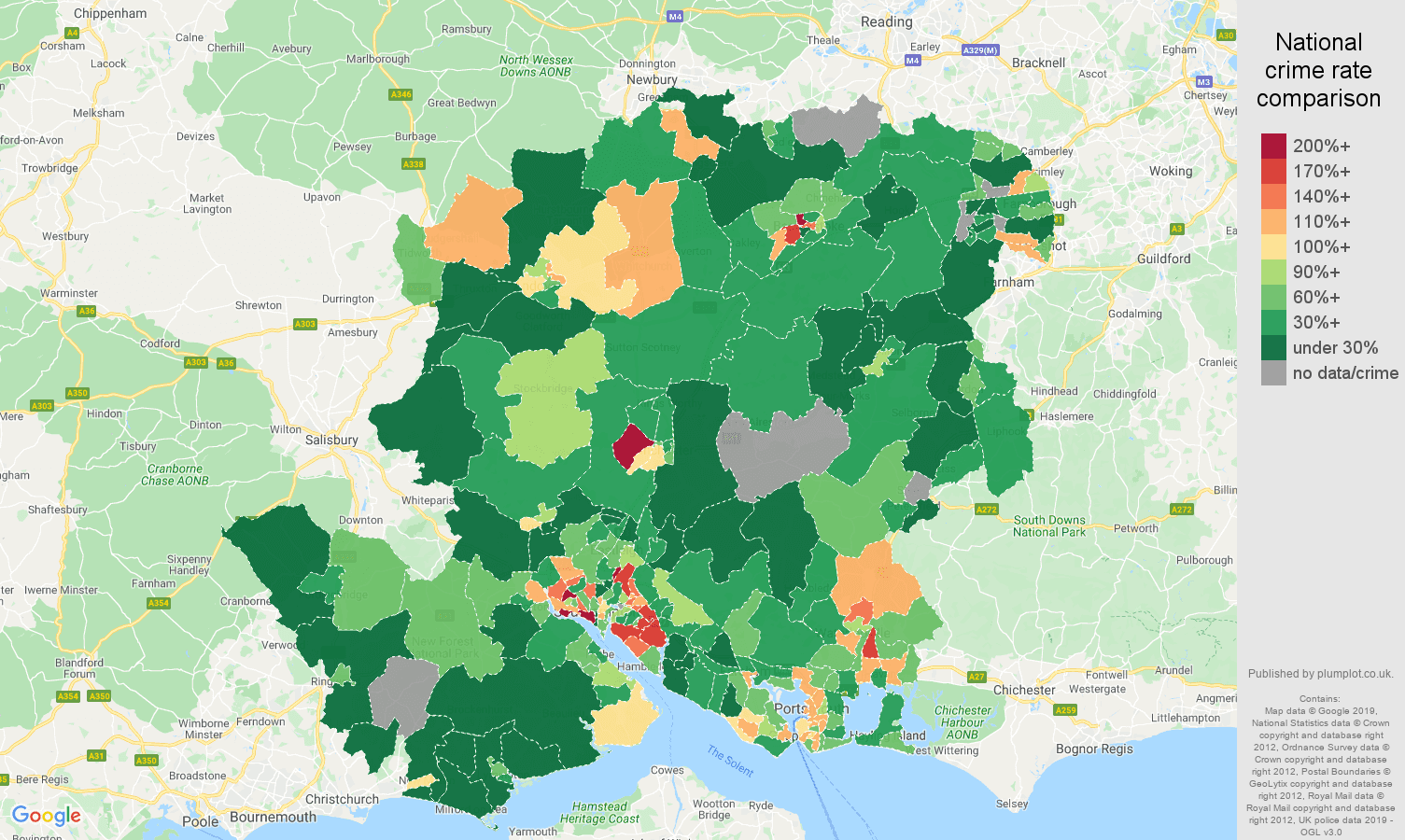Click the A31 road shield near Wimborne
The width and height of the screenshot is (1405, 840).
tap(96, 756)
